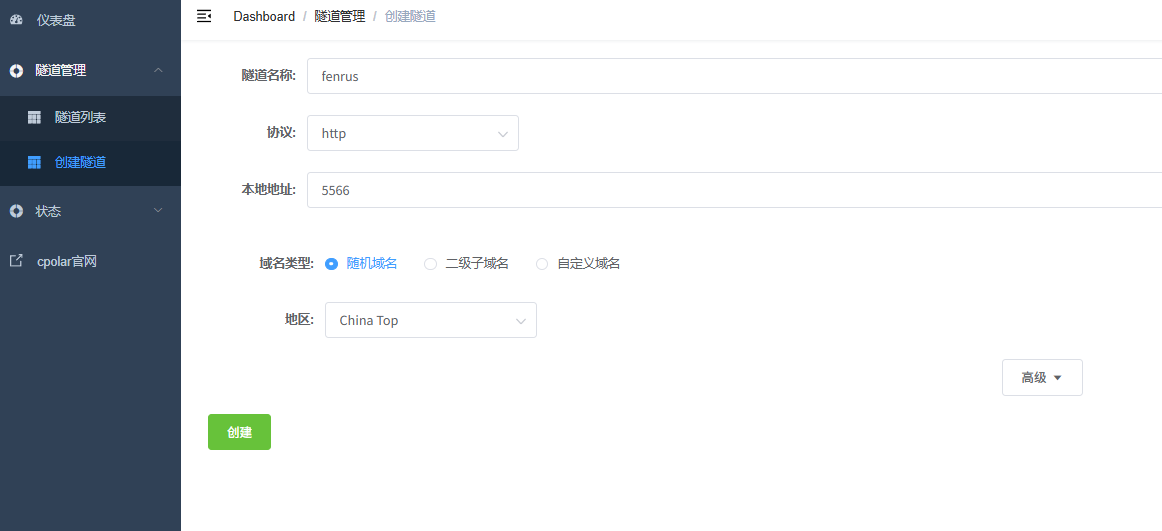Click the 隧道列表 table grid icon
The width and height of the screenshot is (1162, 531).
pyautogui.click(x=34, y=118)
